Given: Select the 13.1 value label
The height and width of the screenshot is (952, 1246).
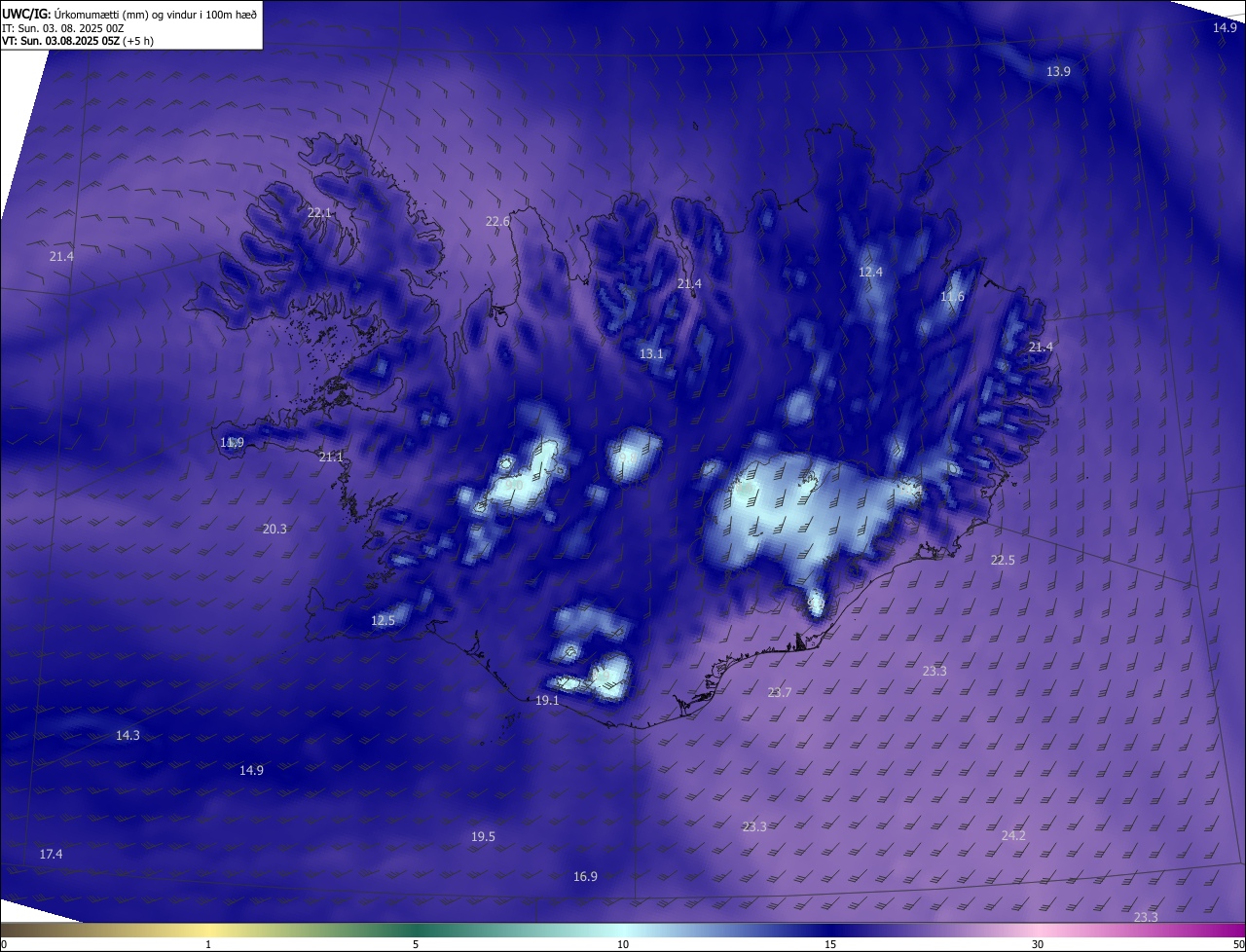Looking at the screenshot, I should pyautogui.click(x=651, y=354).
